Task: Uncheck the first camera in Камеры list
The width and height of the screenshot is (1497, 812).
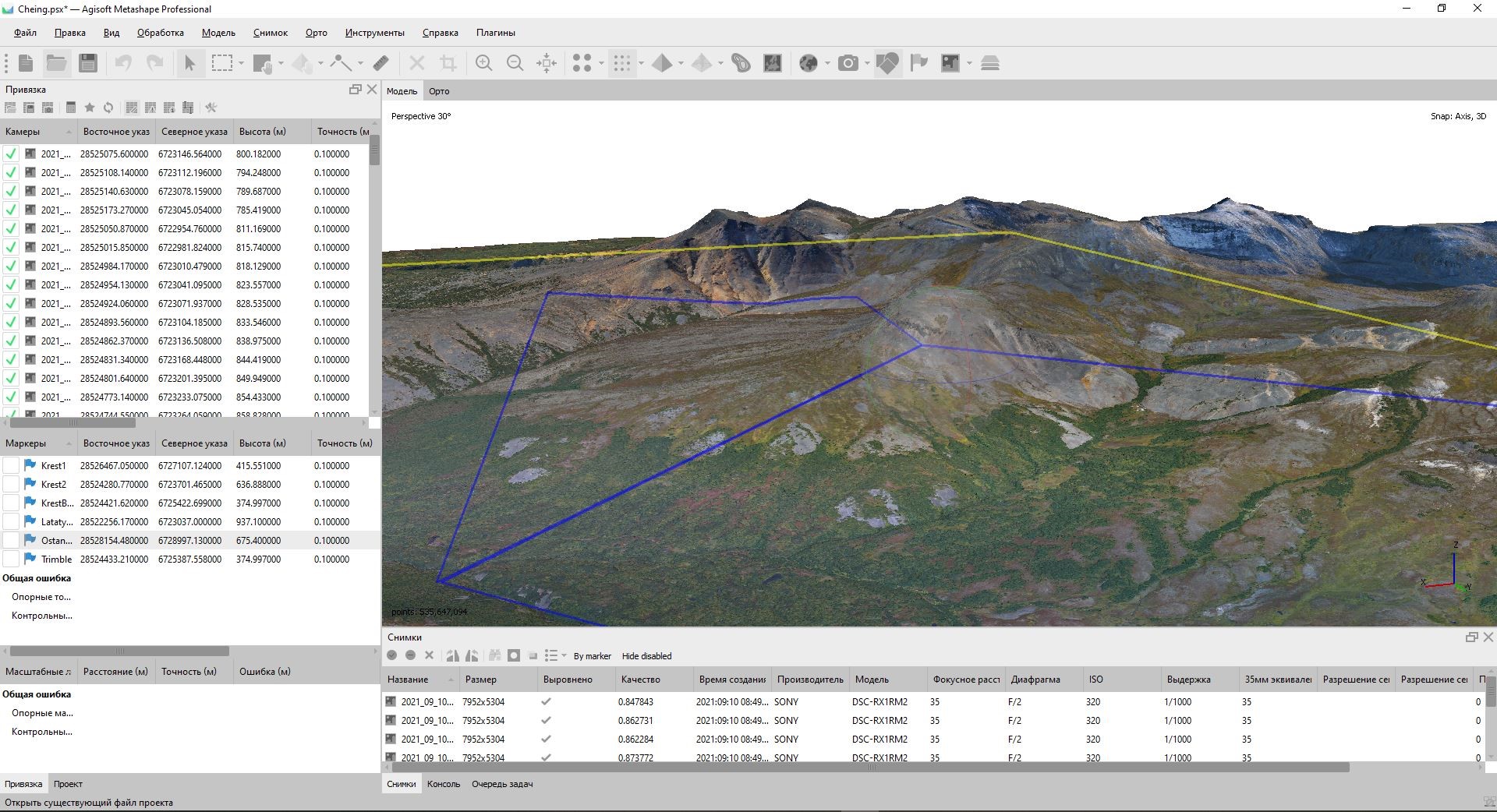Action: tap(10, 154)
